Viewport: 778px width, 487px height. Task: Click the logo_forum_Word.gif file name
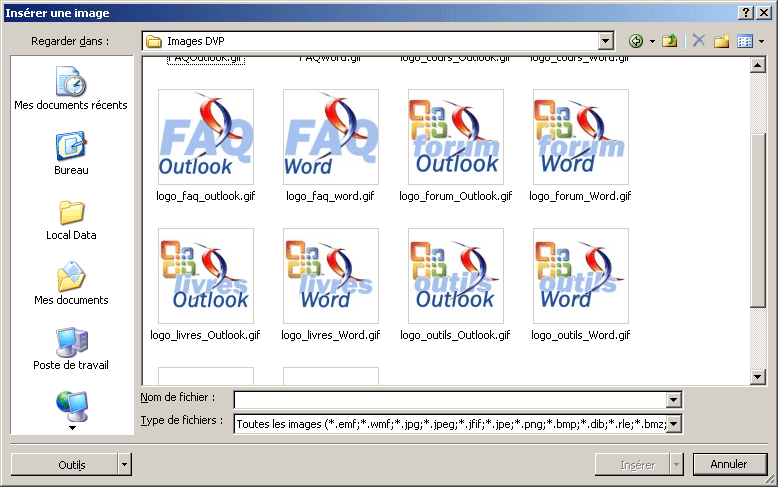click(580, 196)
